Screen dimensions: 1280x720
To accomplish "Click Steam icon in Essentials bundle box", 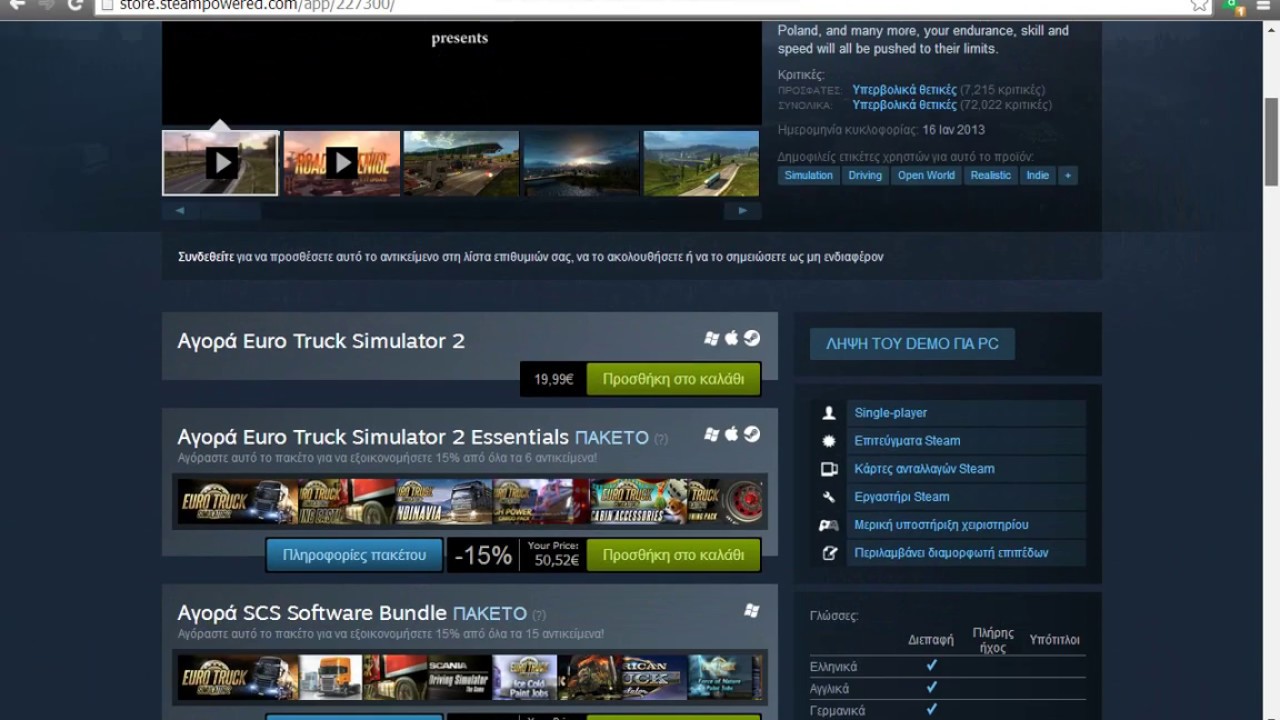I will coord(752,434).
